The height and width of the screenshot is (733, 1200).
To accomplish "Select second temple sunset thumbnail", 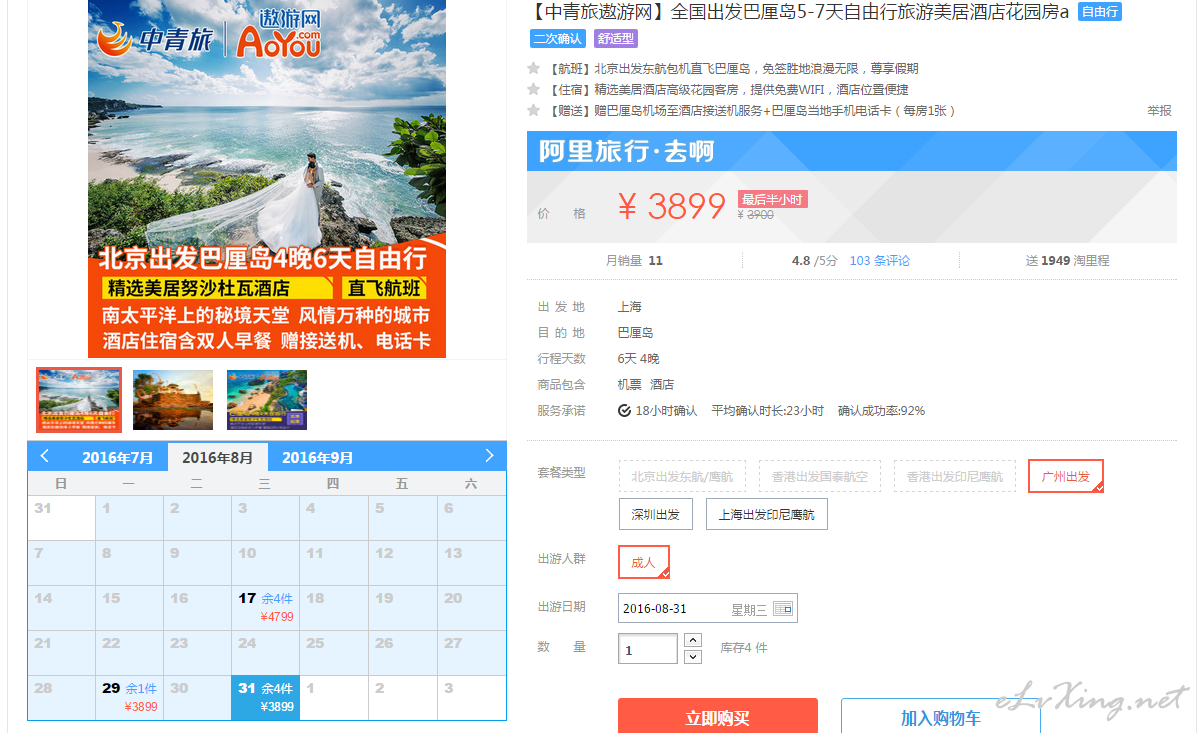I will coord(173,400).
